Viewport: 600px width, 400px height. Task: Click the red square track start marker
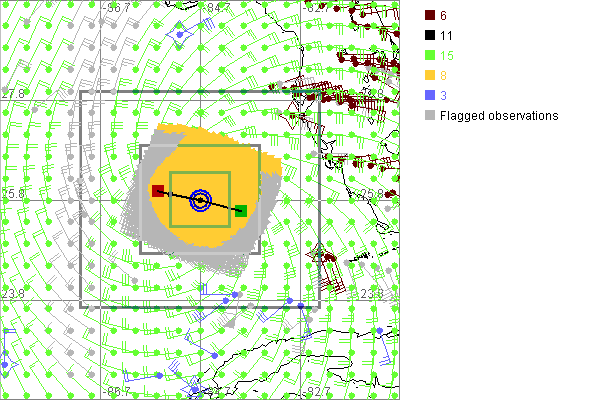click(x=157, y=191)
